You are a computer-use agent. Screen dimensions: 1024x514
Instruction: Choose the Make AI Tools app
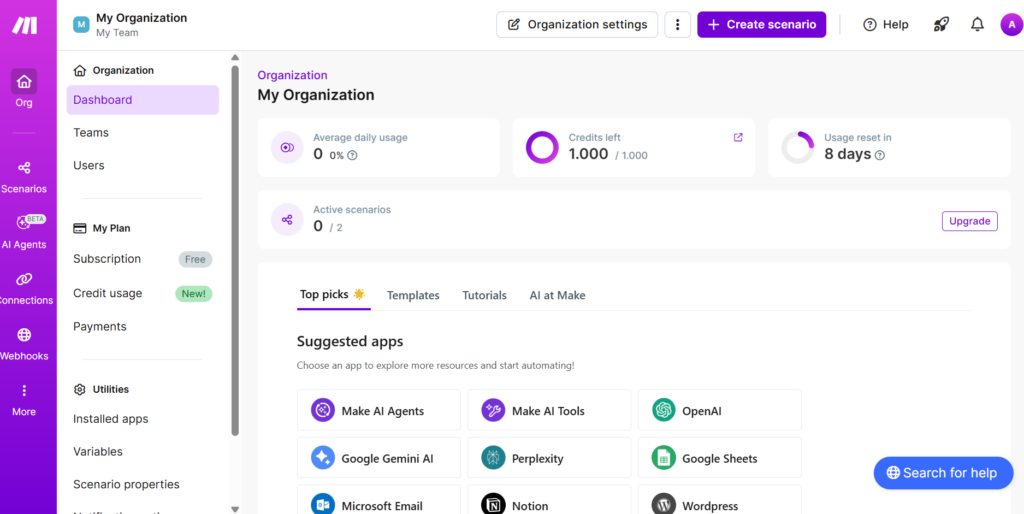549,411
